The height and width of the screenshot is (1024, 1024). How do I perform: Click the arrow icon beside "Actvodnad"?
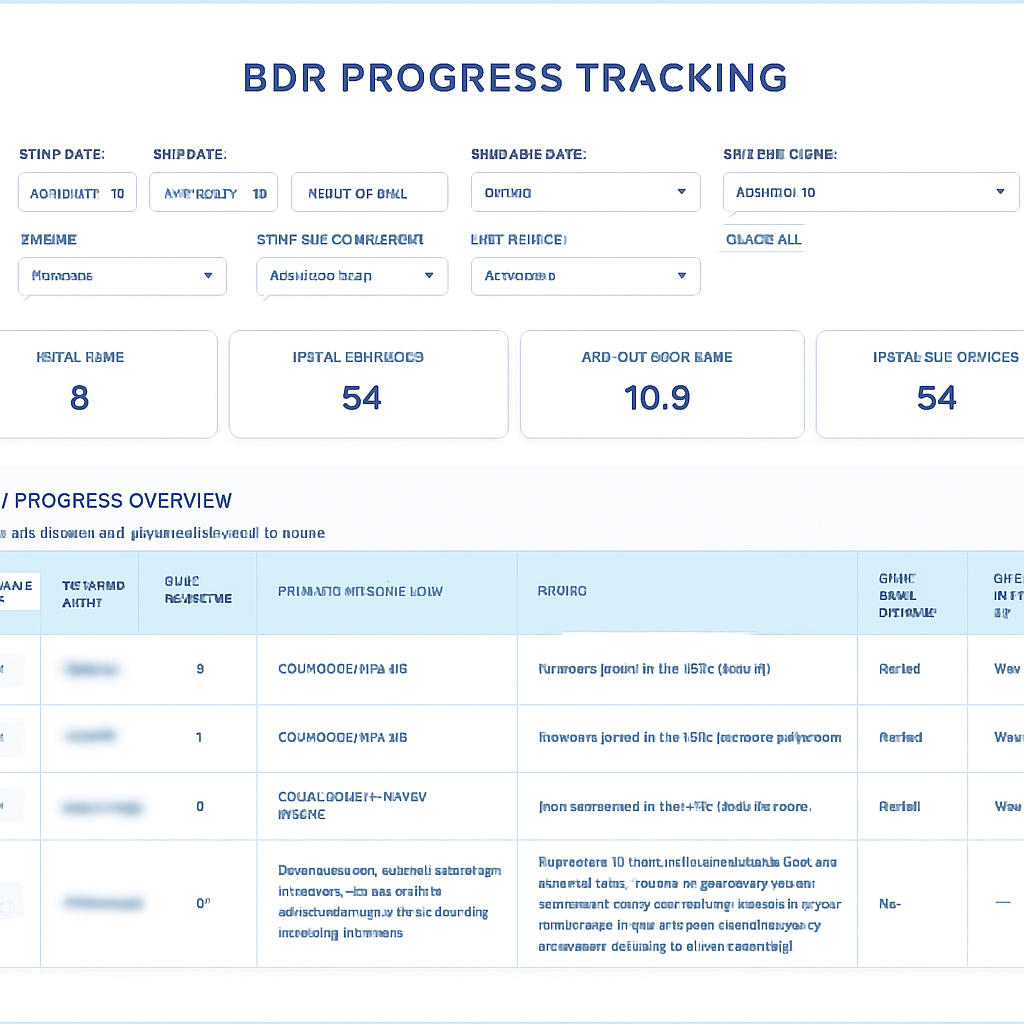[681, 276]
